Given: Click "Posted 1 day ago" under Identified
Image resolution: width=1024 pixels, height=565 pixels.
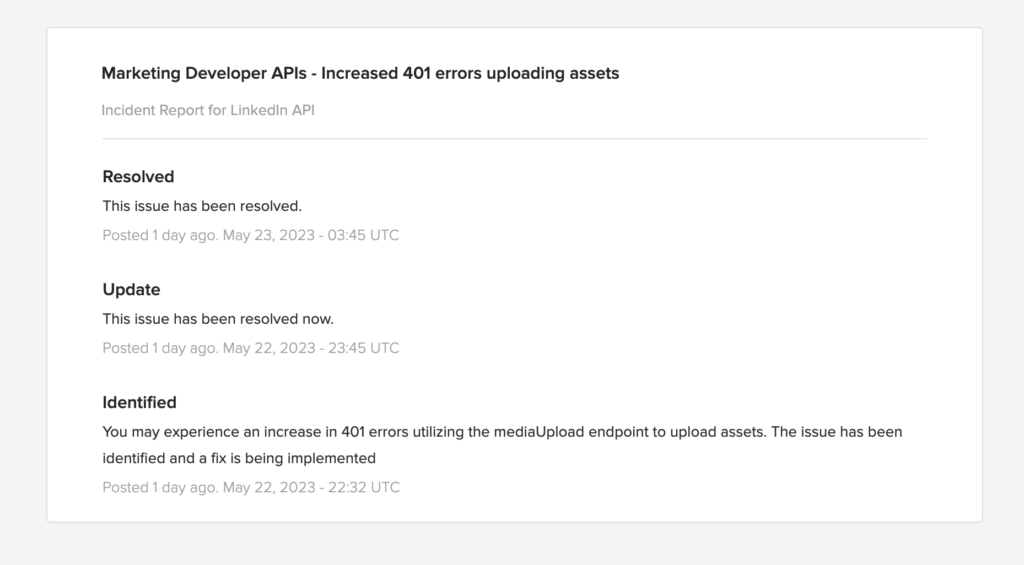Looking at the screenshot, I should point(159,487).
